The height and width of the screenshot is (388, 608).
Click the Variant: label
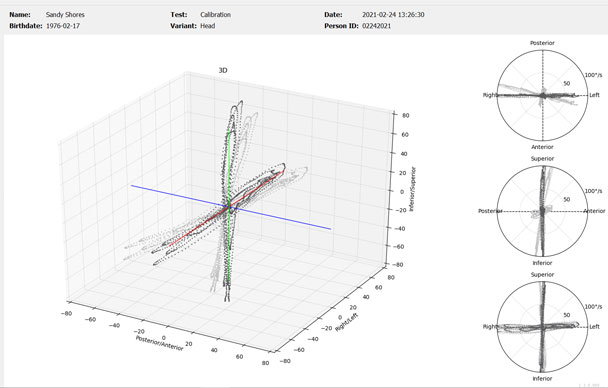pos(183,26)
